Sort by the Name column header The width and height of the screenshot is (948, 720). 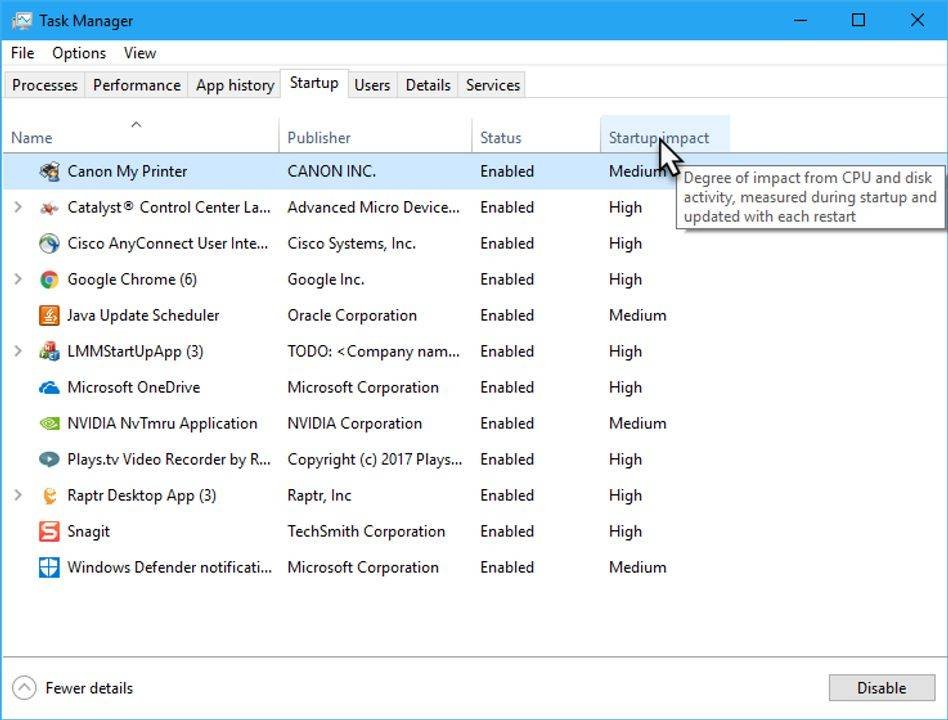pos(141,134)
